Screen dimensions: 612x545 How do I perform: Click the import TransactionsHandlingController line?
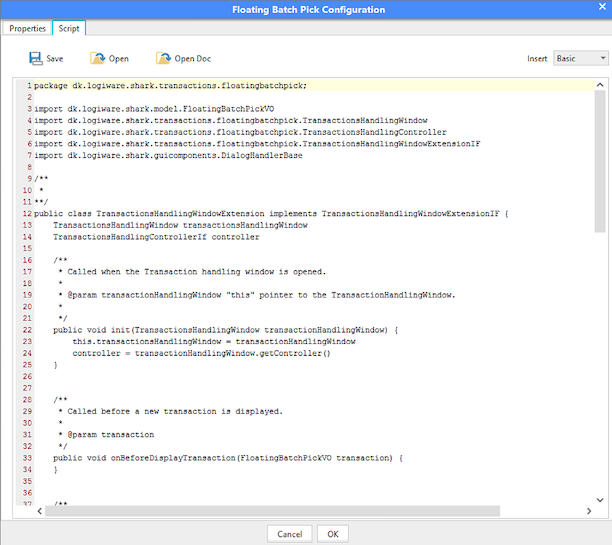point(240,132)
